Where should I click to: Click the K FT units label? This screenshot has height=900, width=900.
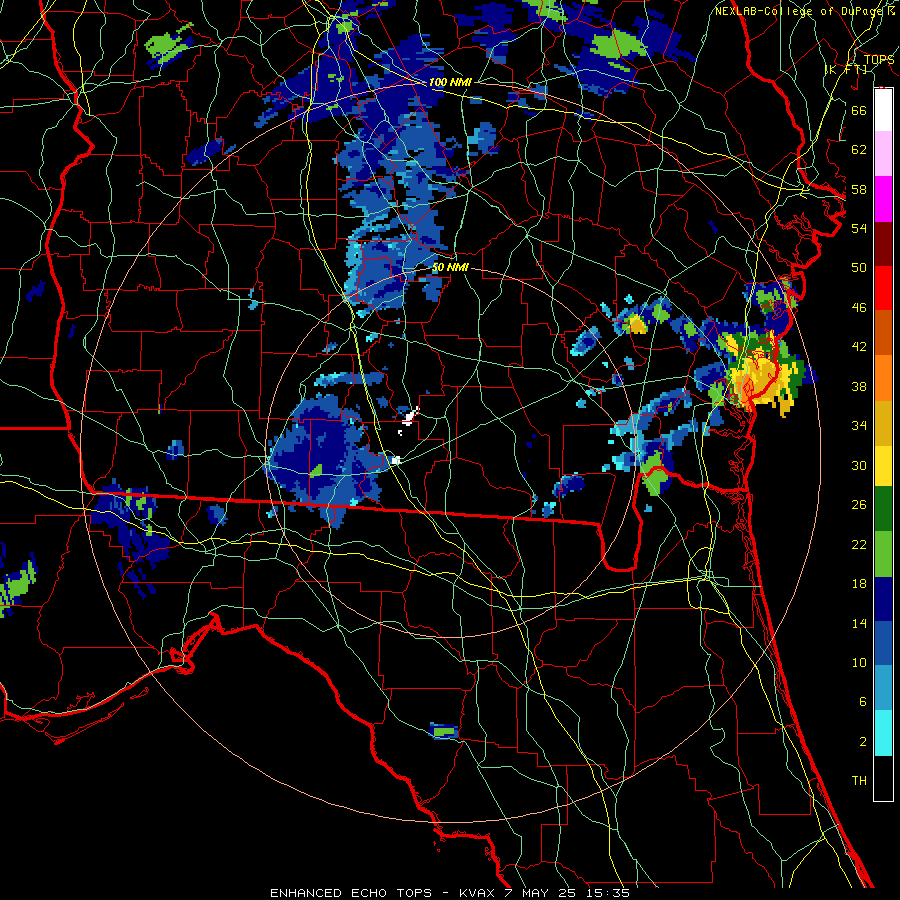845,69
